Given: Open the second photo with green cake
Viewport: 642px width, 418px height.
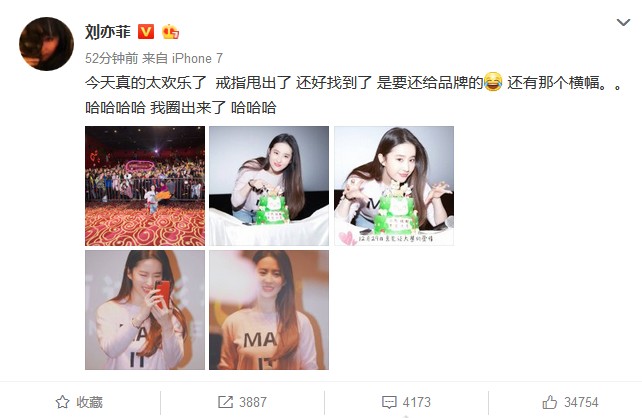Looking at the screenshot, I should [269, 186].
